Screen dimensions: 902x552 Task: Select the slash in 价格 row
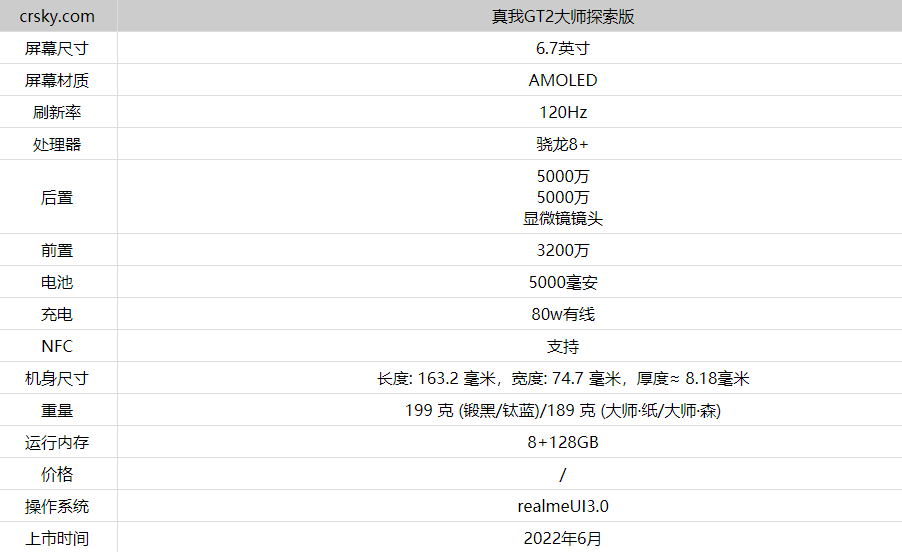(563, 475)
